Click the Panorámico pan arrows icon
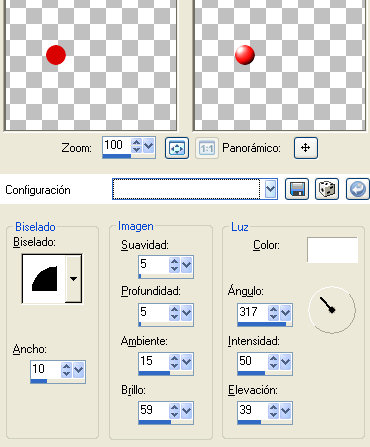Viewport: 370px width, 447px height. [x=306, y=148]
